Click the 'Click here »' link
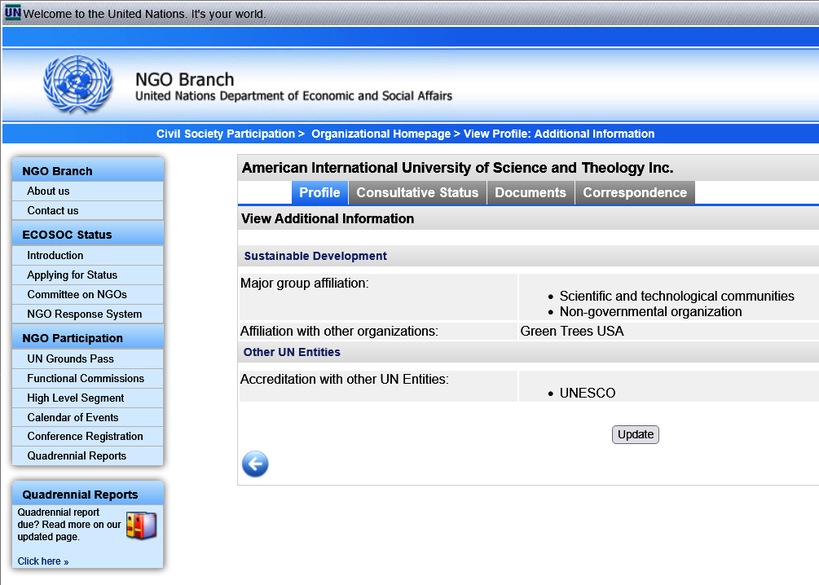 click(43, 561)
